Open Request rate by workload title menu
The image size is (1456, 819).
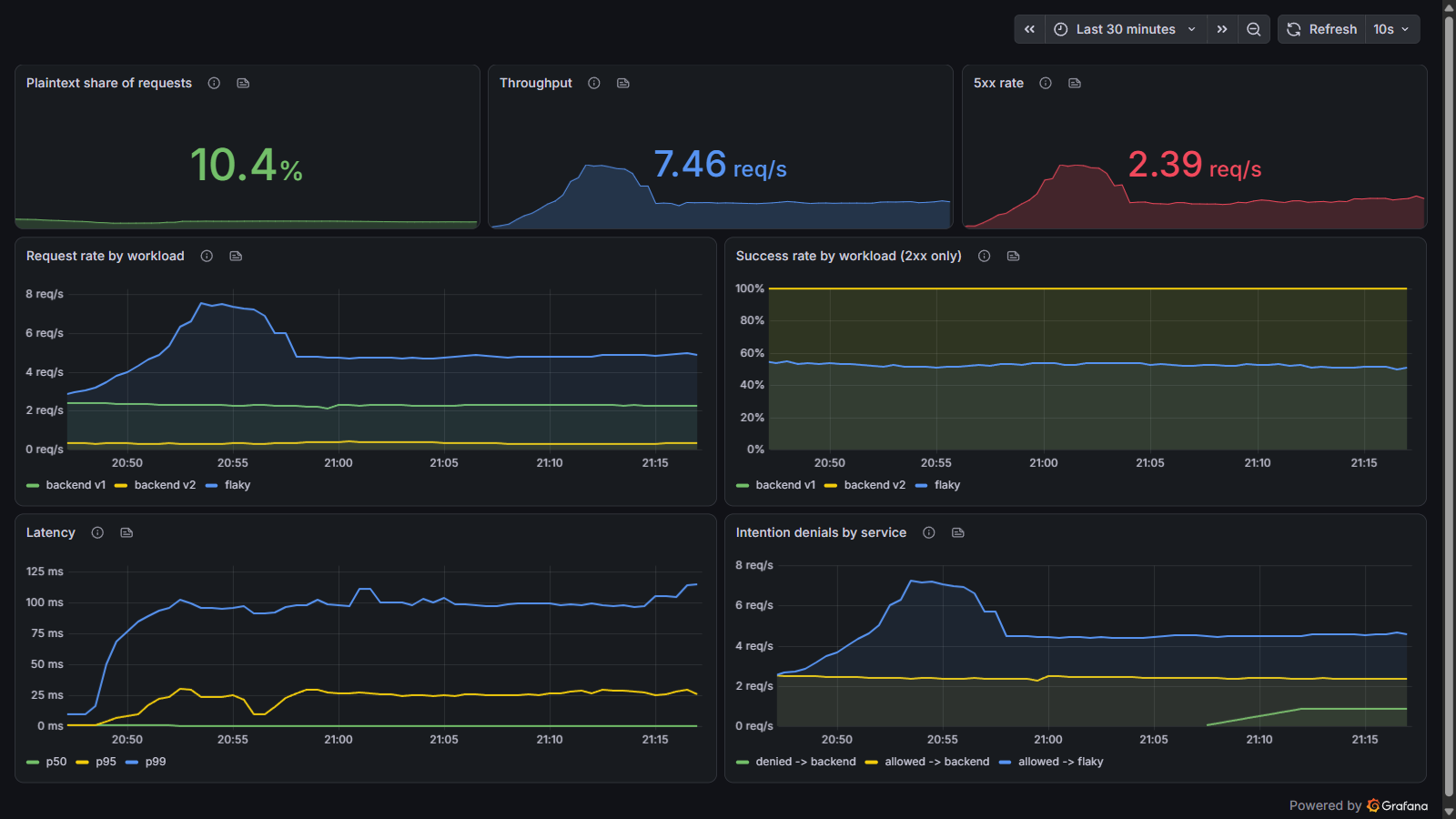[x=106, y=256]
